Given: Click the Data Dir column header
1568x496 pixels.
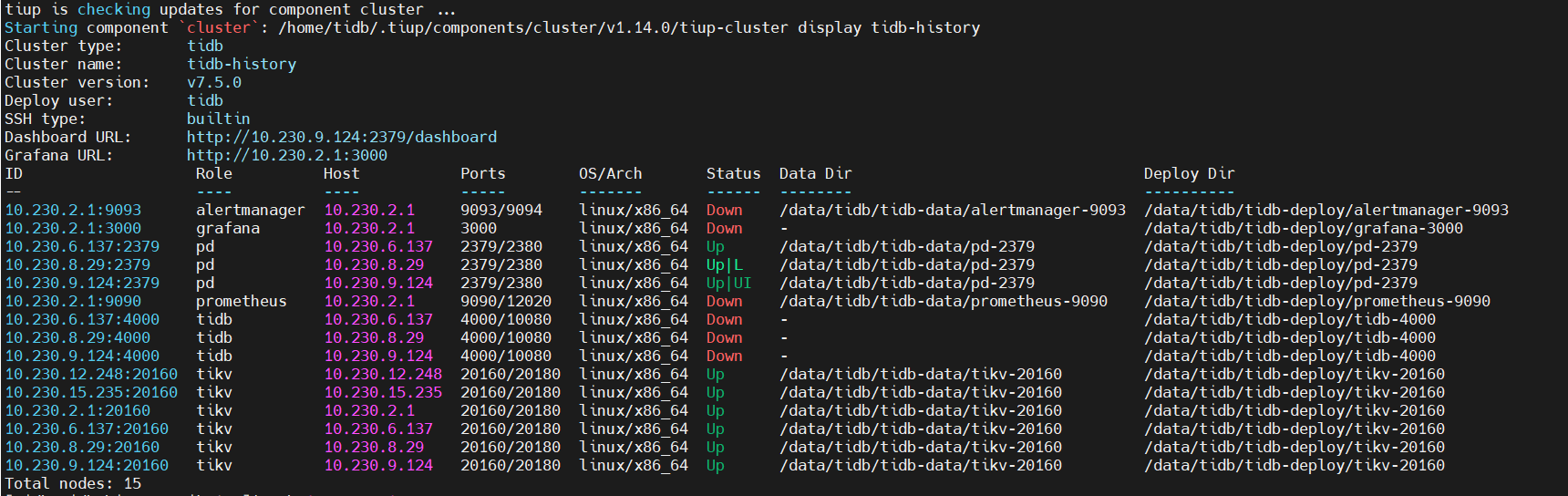Looking at the screenshot, I should [816, 173].
